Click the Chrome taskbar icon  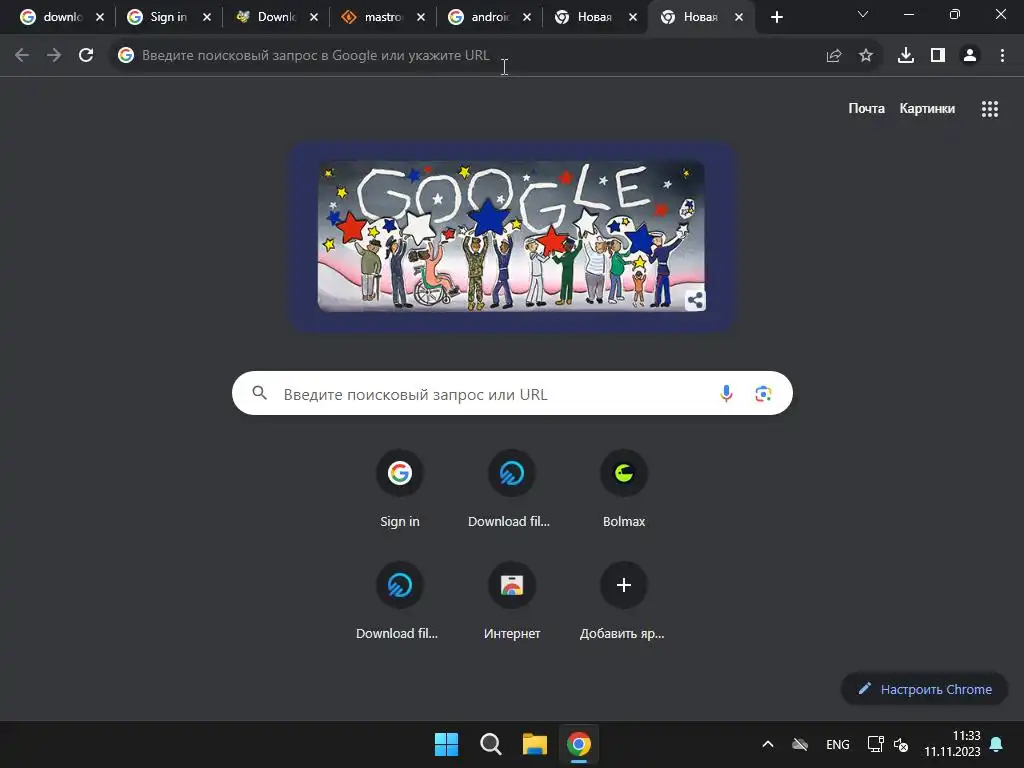point(579,744)
